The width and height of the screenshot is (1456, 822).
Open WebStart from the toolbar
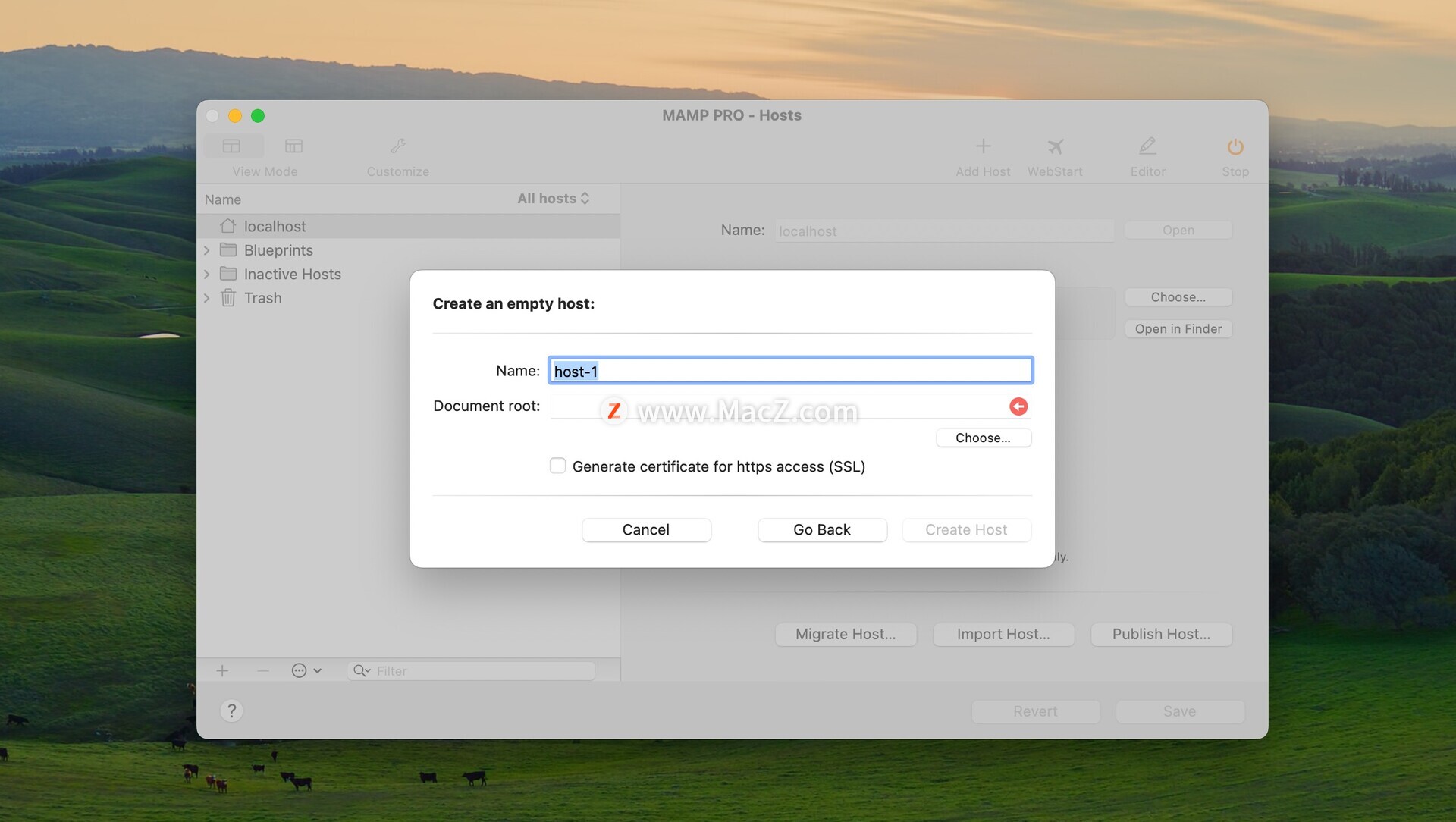[x=1055, y=146]
